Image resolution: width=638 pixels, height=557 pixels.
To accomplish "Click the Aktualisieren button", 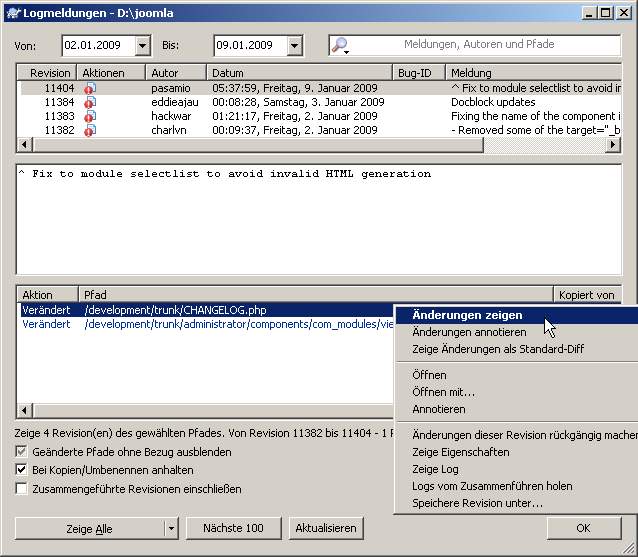I will (x=326, y=528).
